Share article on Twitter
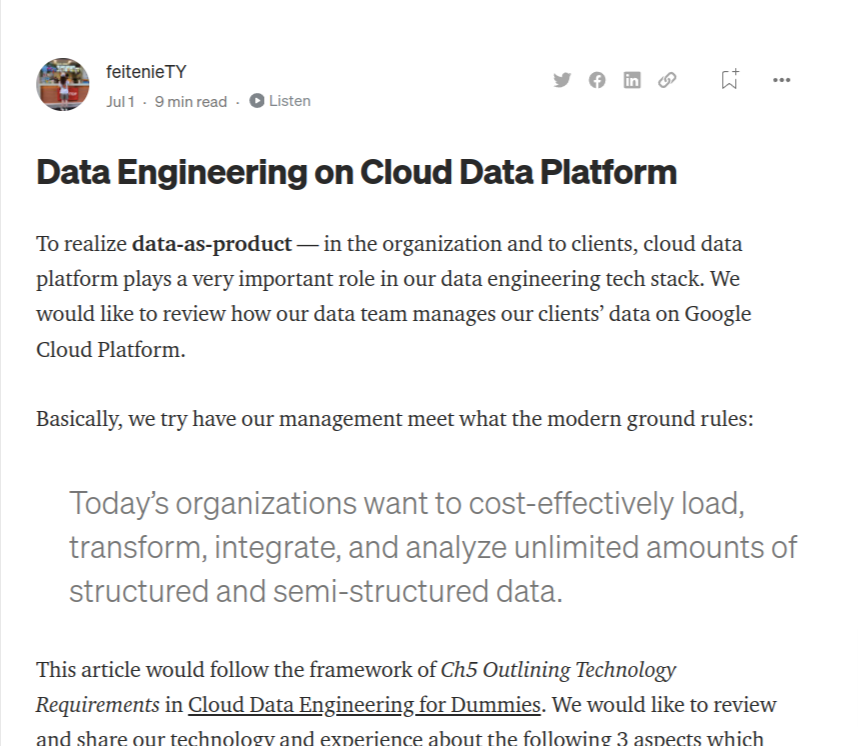Image resolution: width=858 pixels, height=746 pixels. [x=561, y=80]
